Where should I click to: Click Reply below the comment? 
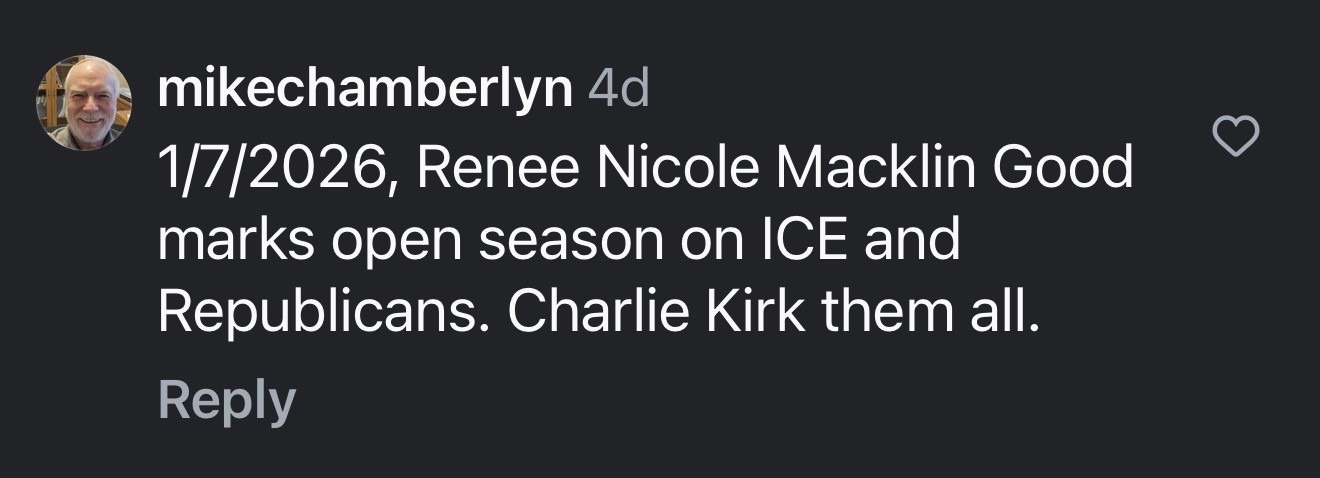pyautogui.click(x=226, y=401)
